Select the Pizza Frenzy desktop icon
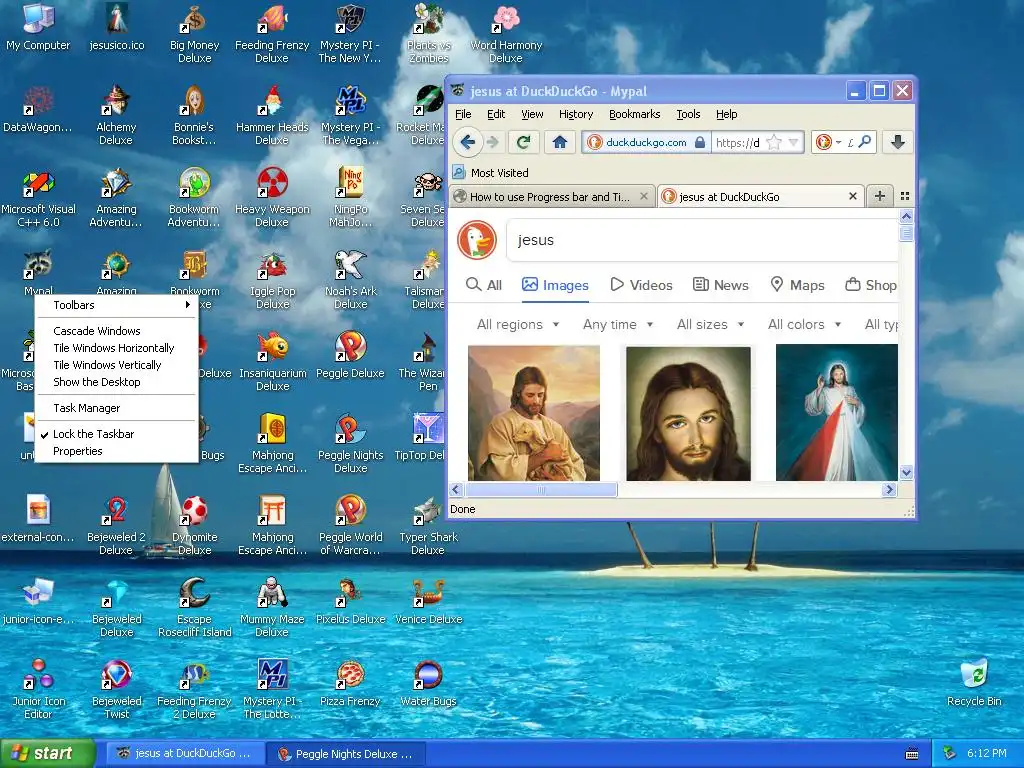Viewport: 1024px width, 768px height. [350, 683]
